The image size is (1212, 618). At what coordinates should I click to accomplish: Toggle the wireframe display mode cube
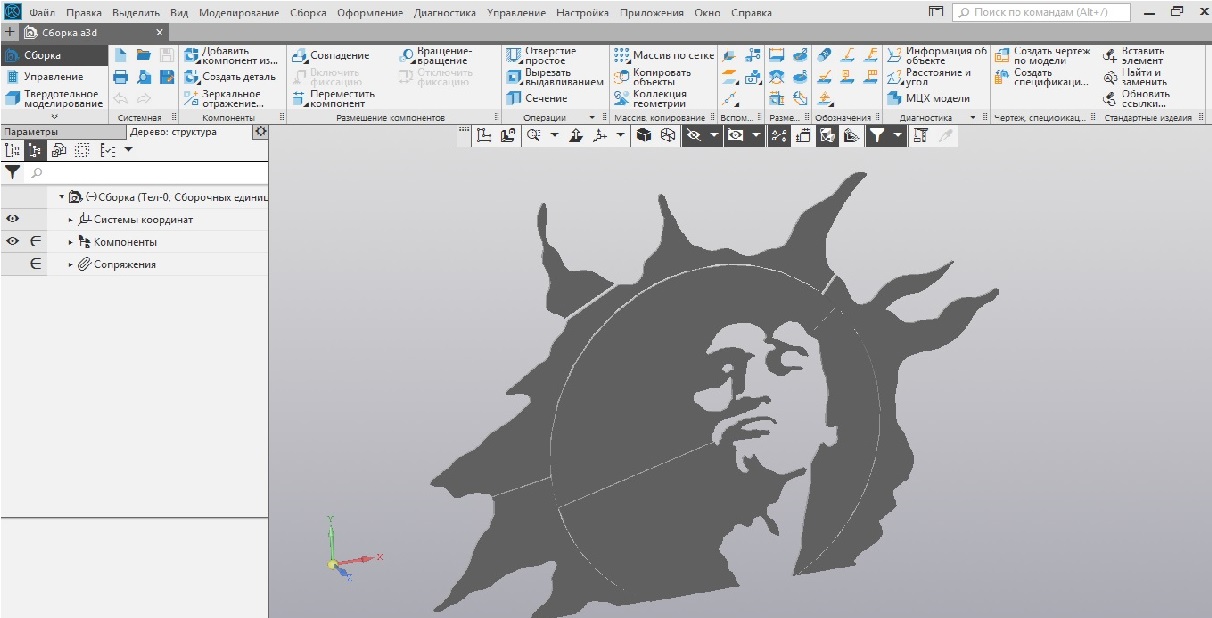point(668,135)
